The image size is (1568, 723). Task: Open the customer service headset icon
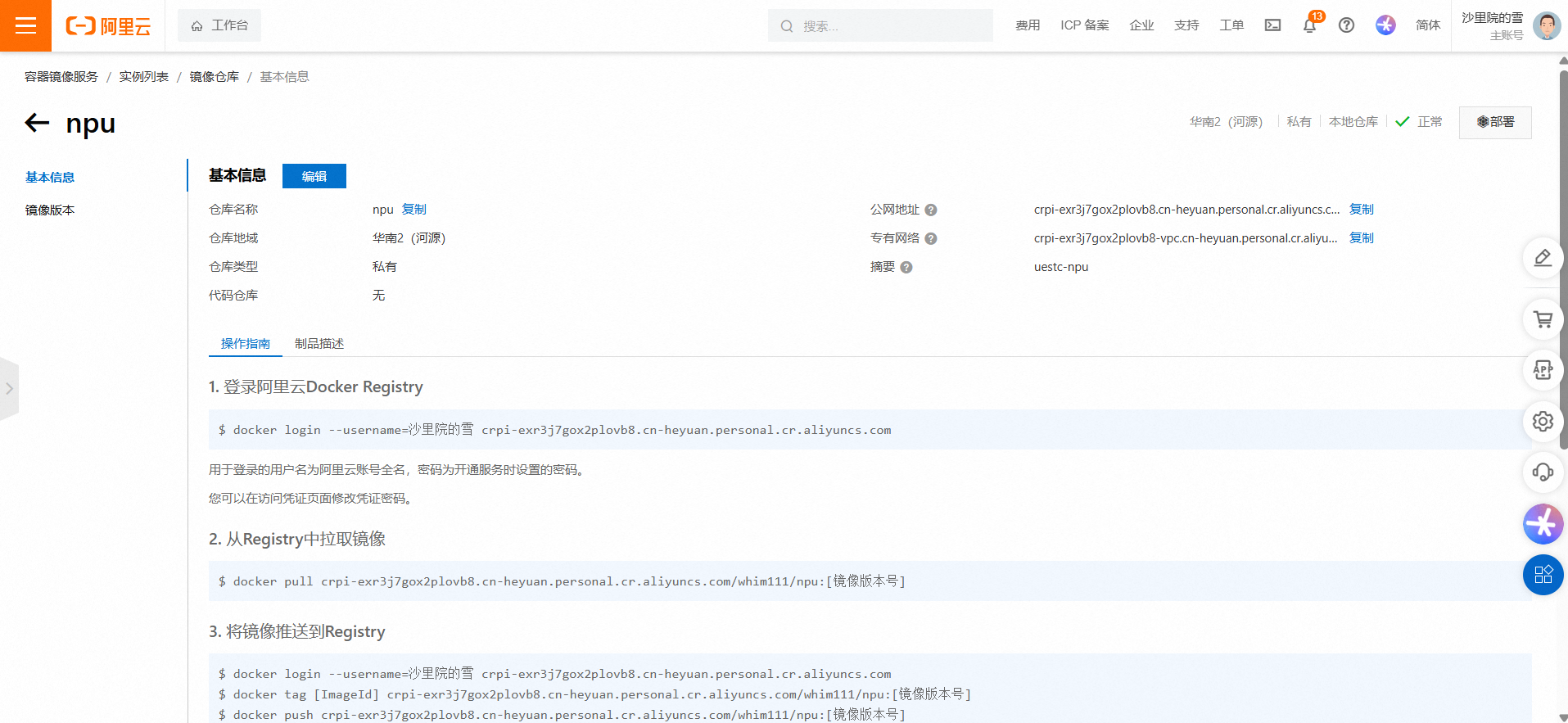coord(1543,472)
